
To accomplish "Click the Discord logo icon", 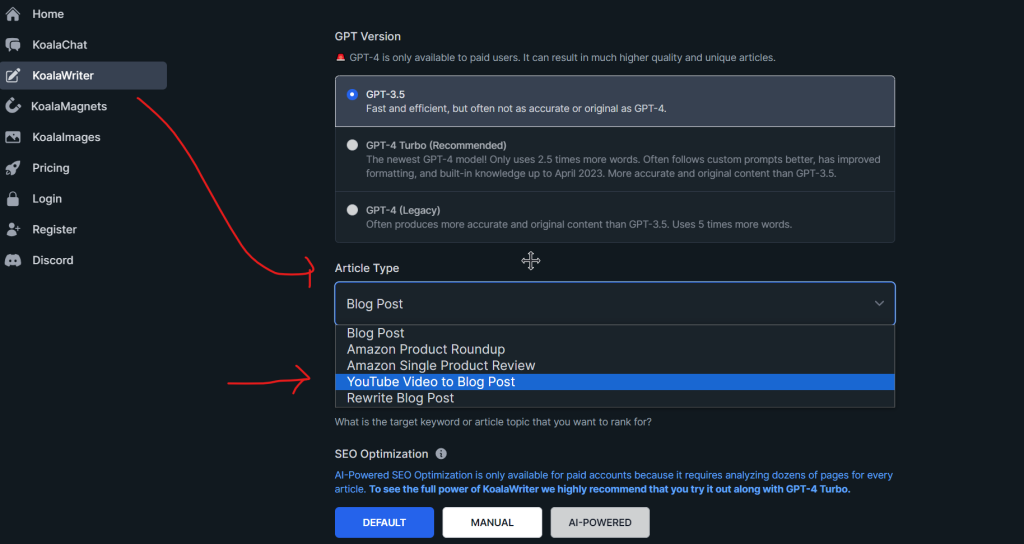I will 12,260.
